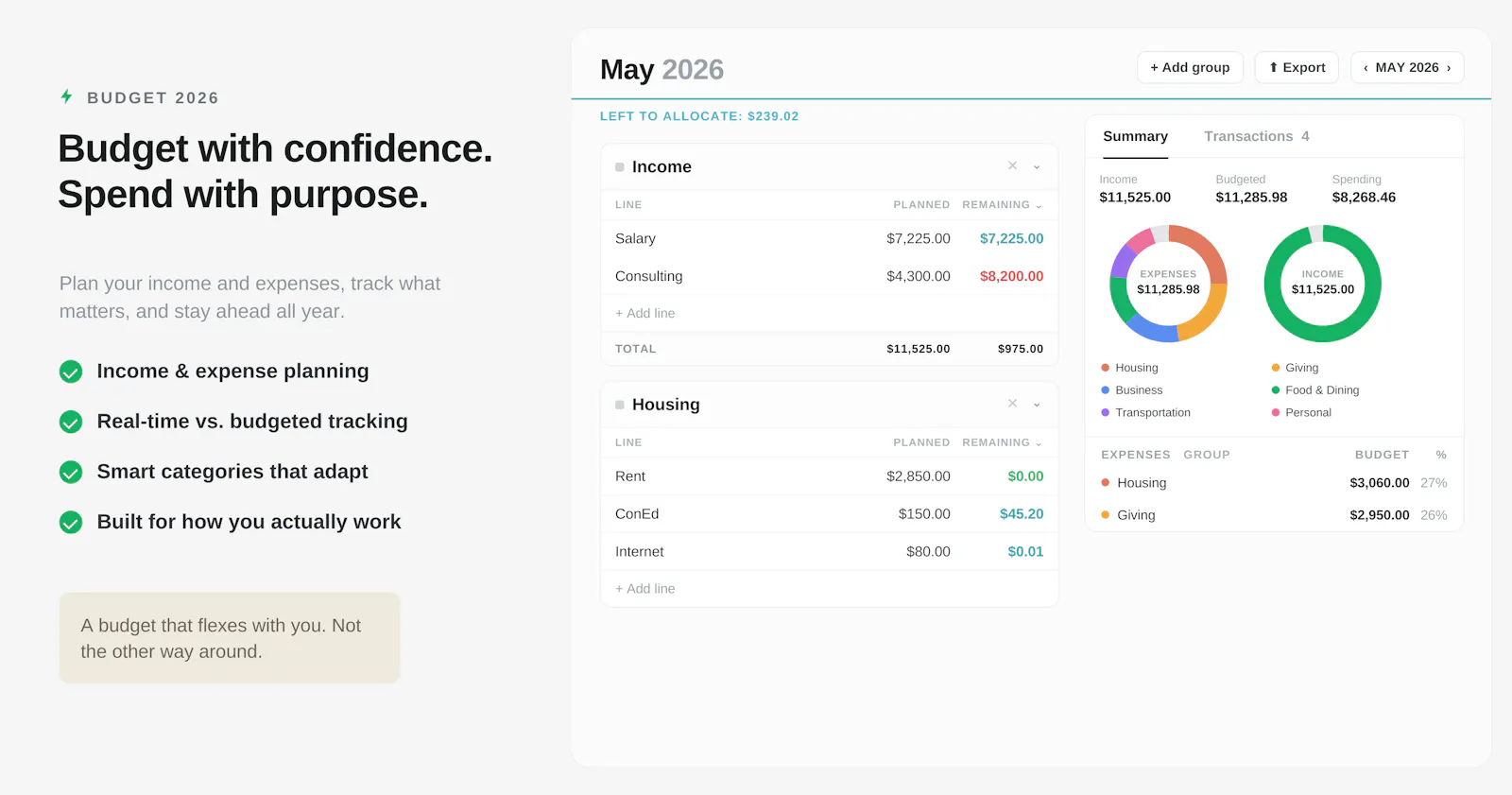Viewport: 1512px width, 795px height.
Task: Select the Internet line name
Action: (639, 551)
